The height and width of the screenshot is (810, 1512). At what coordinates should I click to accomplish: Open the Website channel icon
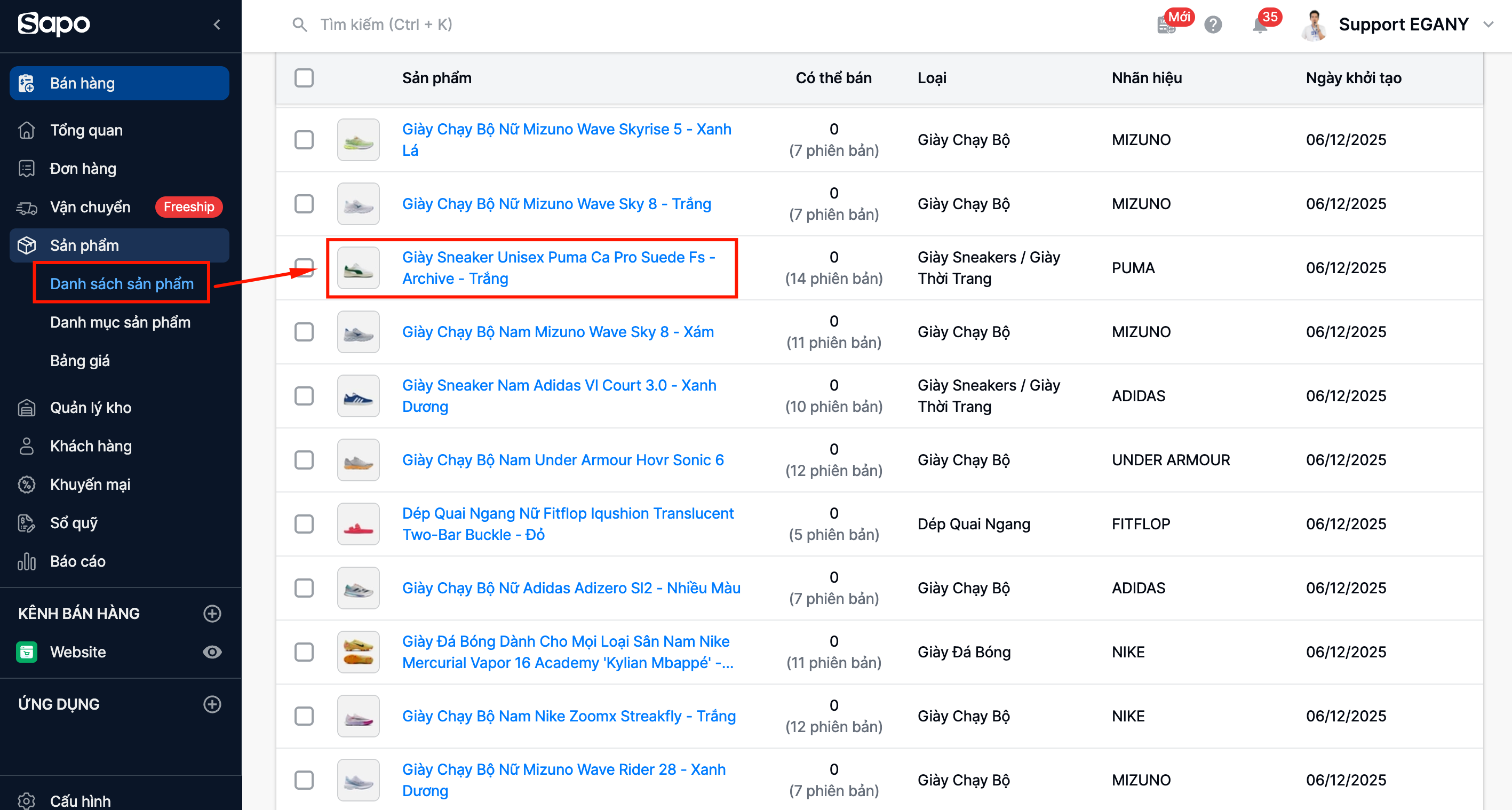[27, 652]
